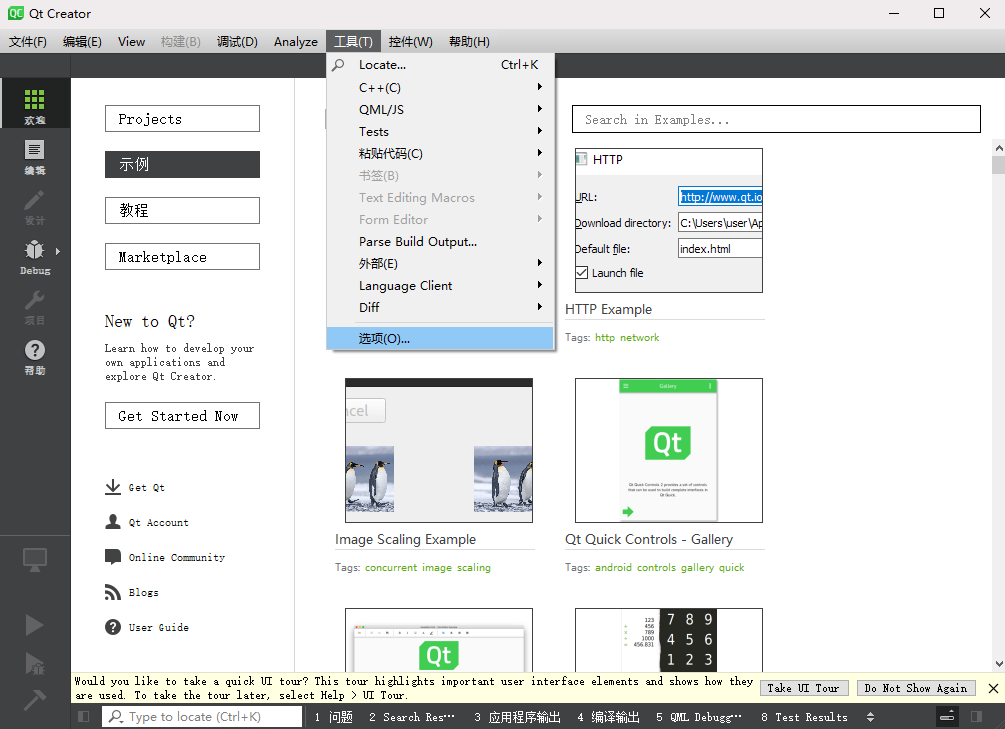The image size is (1005, 729).
Task: Open the 文件(F) menu
Action: 28,42
